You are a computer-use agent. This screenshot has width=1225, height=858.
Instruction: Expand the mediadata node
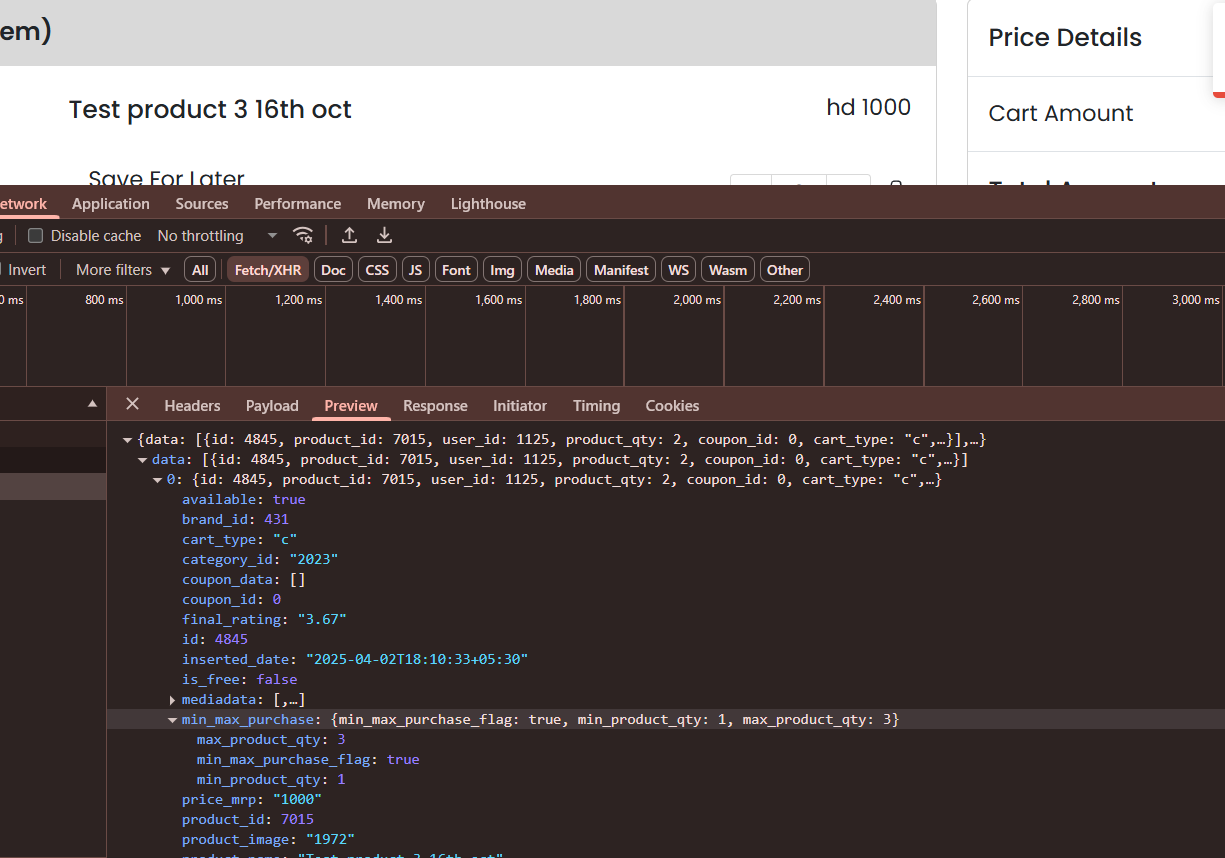click(172, 700)
